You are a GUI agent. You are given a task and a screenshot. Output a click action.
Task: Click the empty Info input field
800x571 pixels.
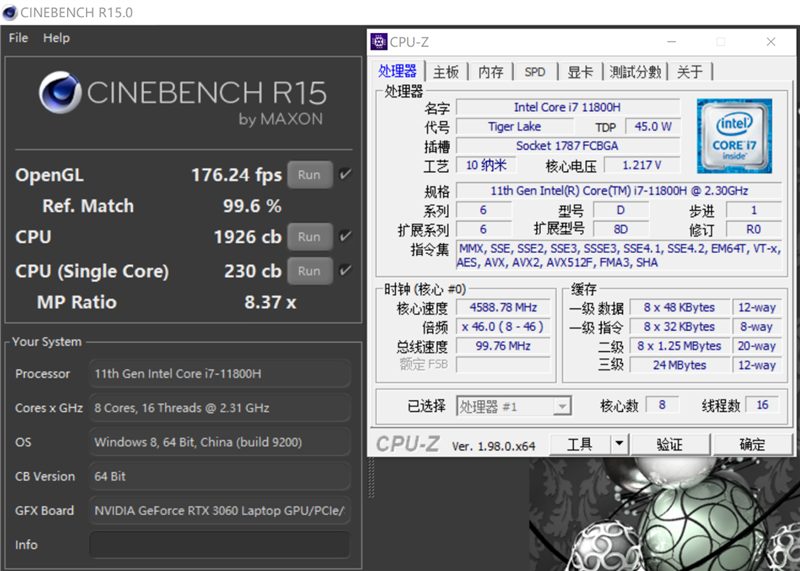pos(220,544)
